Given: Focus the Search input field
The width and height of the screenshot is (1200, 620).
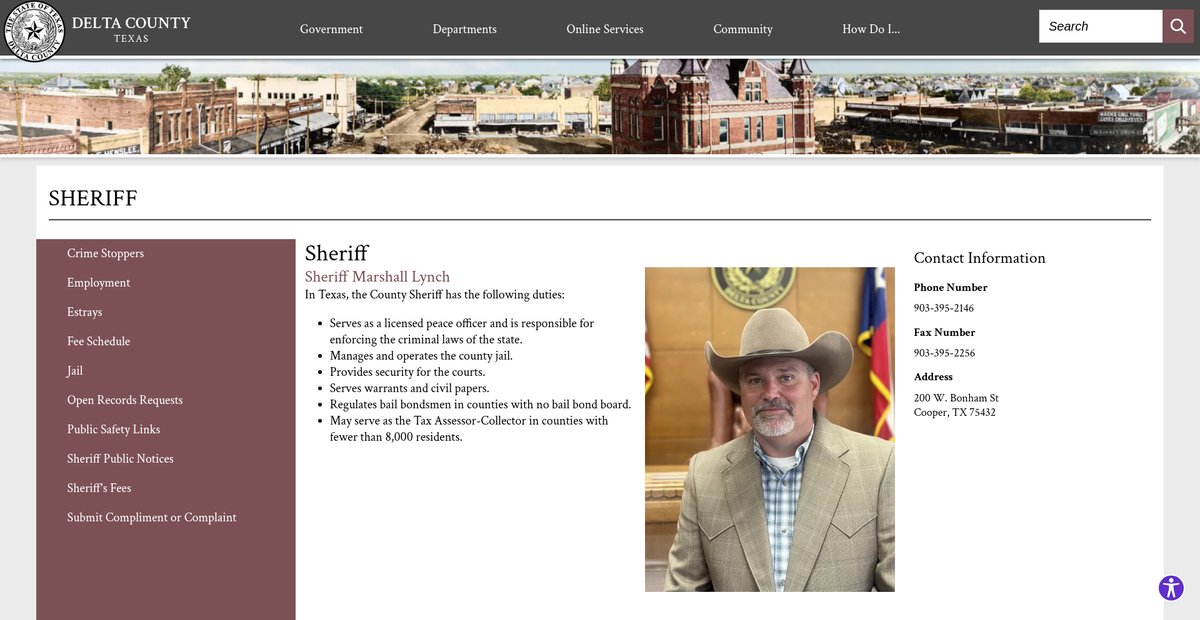Looking at the screenshot, I should pos(1101,26).
